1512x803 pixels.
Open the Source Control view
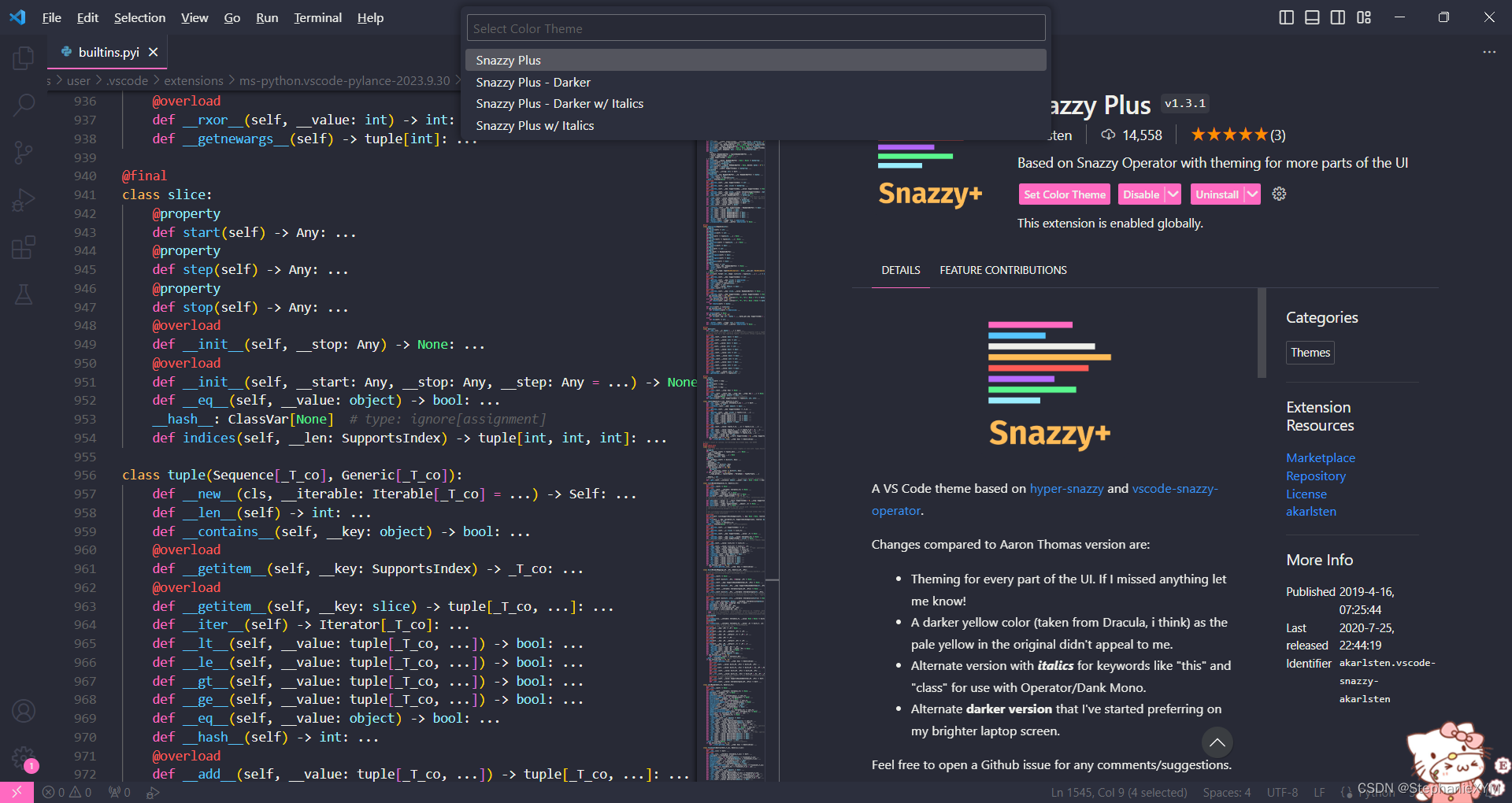tap(24, 152)
